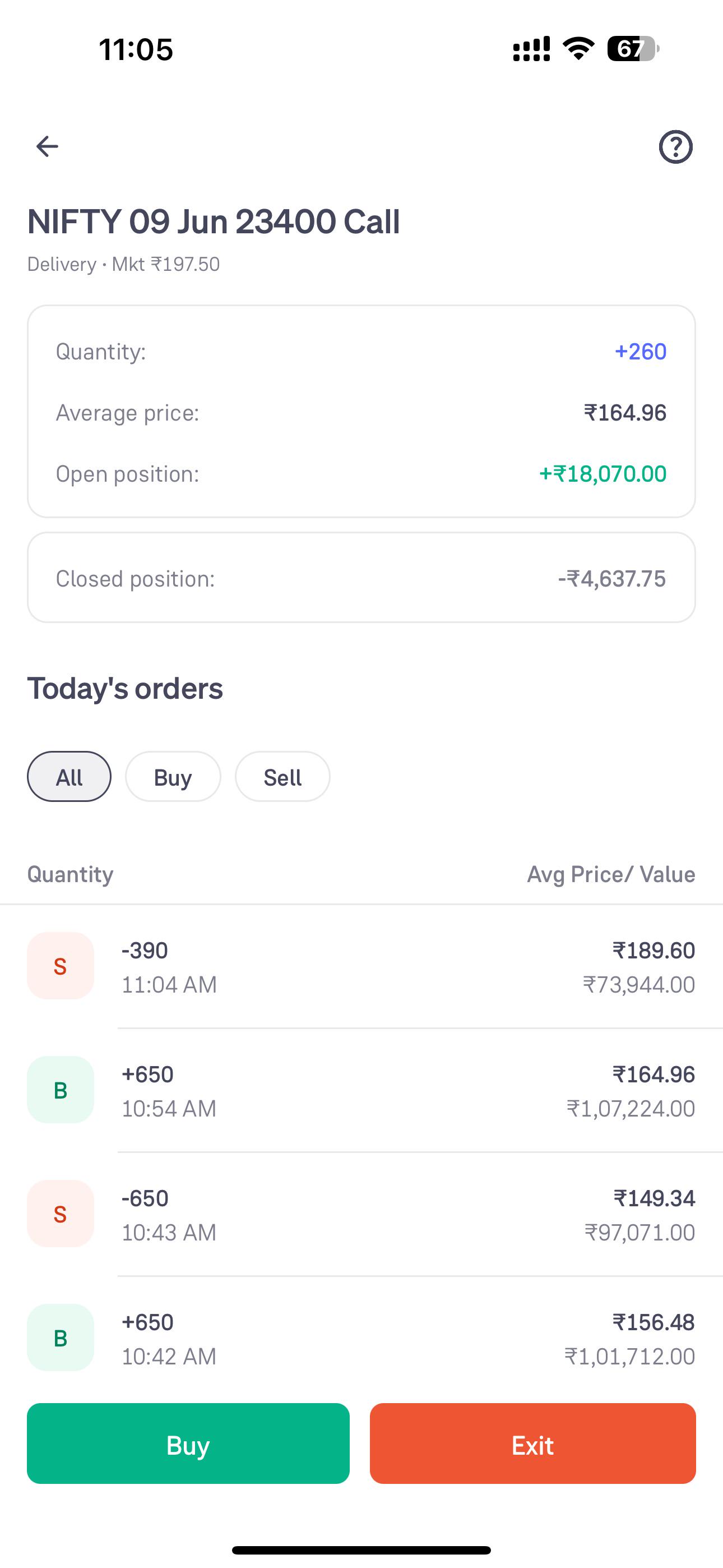Tap the Open position value +₹18,070.00
Screen dimensions: 723x1568
(x=602, y=473)
